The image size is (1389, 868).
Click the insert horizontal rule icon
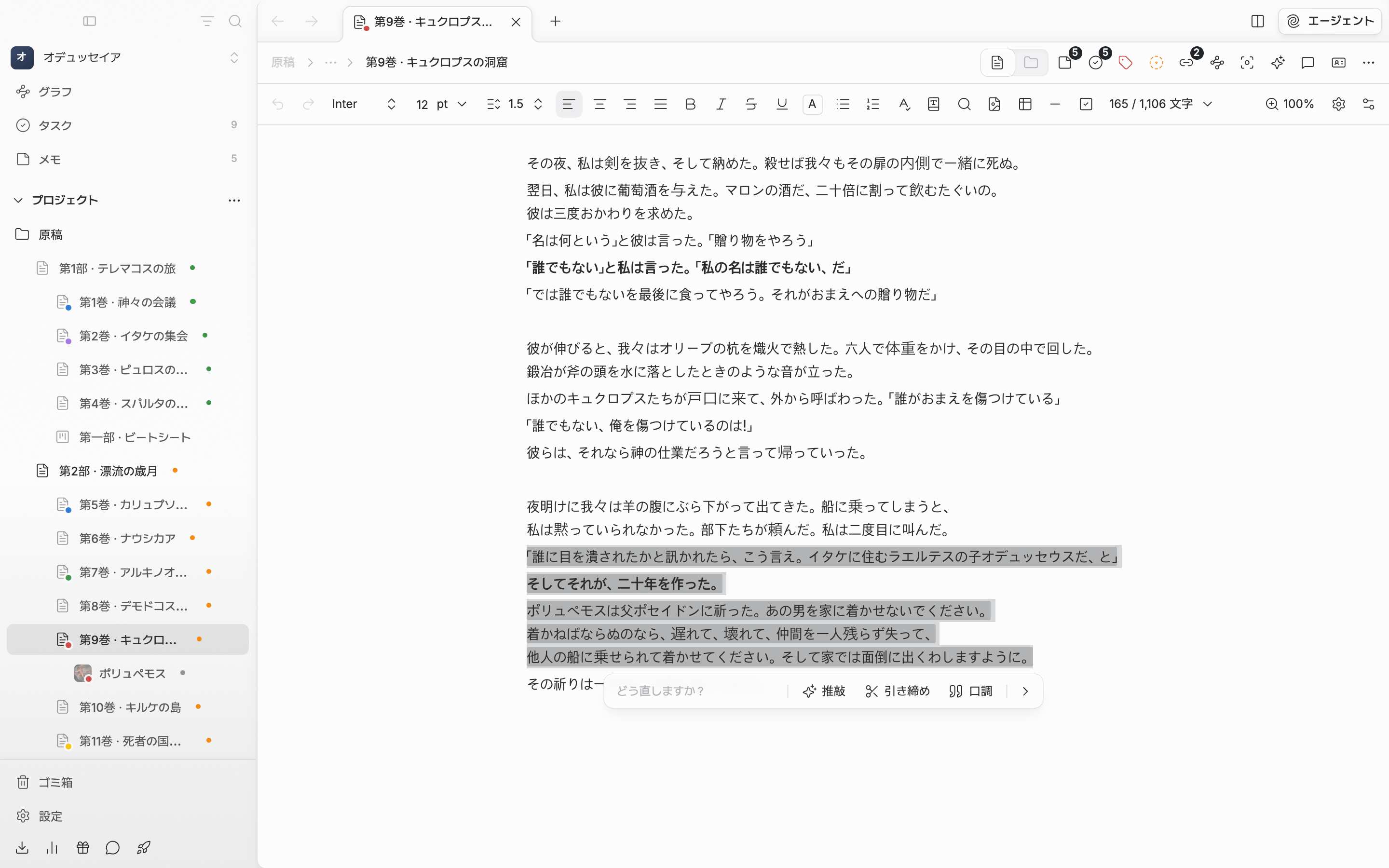click(1055, 104)
